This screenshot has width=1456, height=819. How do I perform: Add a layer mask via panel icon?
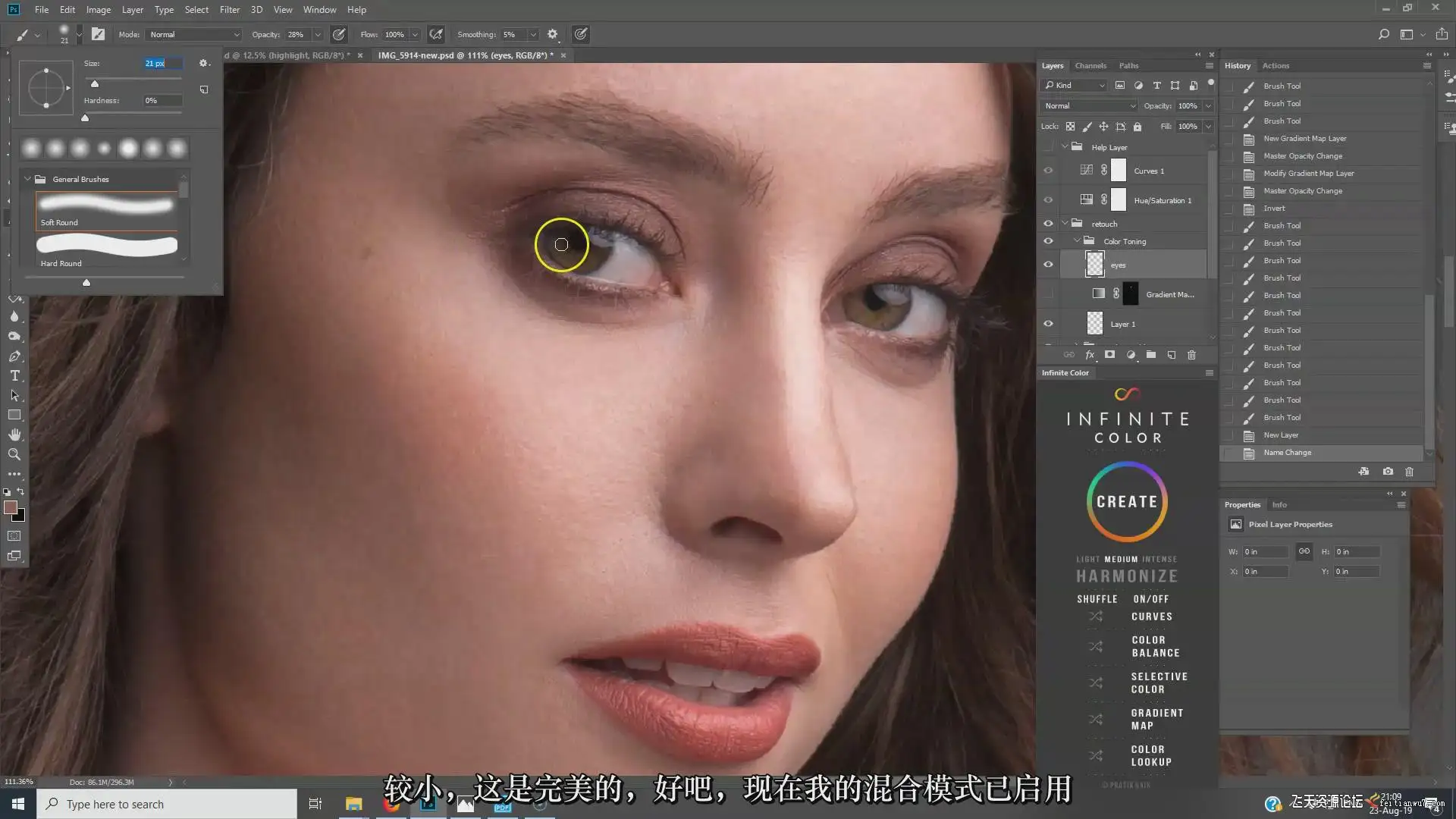click(1109, 355)
